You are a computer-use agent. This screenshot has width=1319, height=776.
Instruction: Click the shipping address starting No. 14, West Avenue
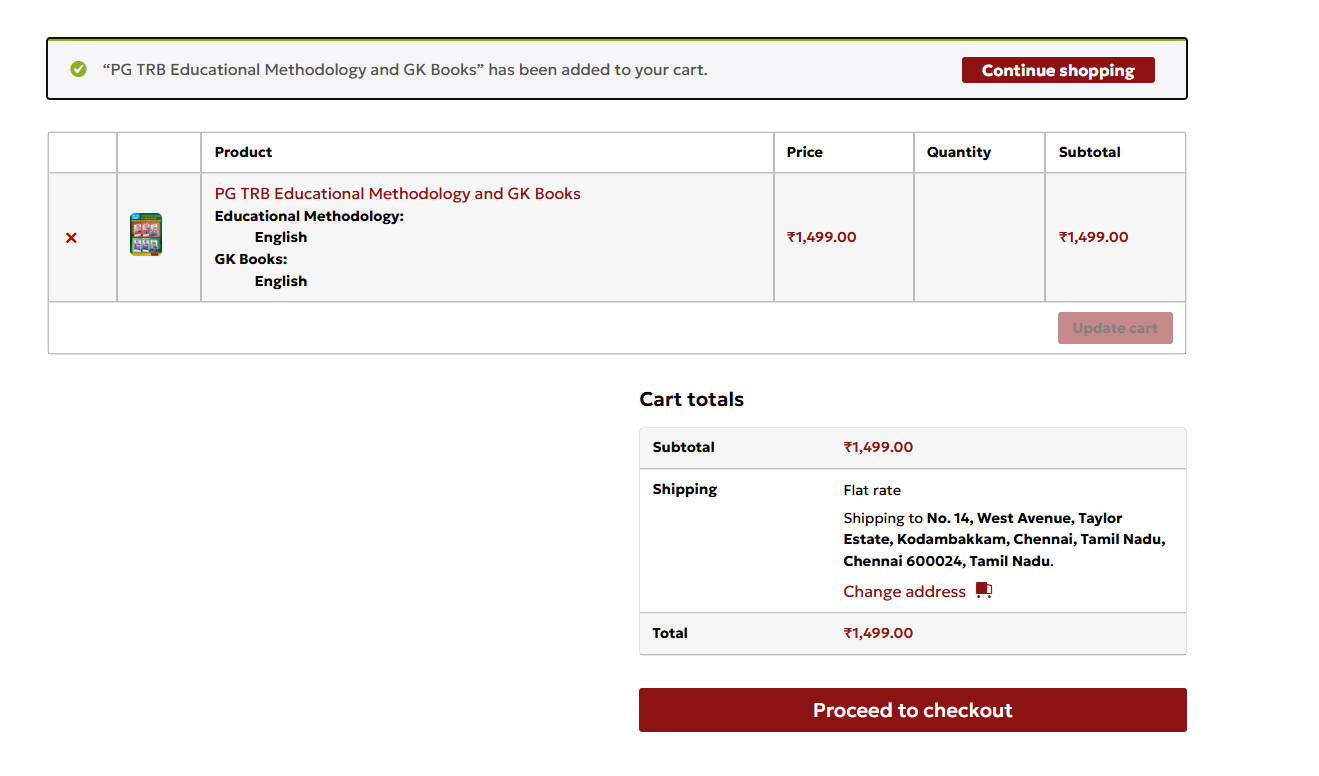(1004, 540)
